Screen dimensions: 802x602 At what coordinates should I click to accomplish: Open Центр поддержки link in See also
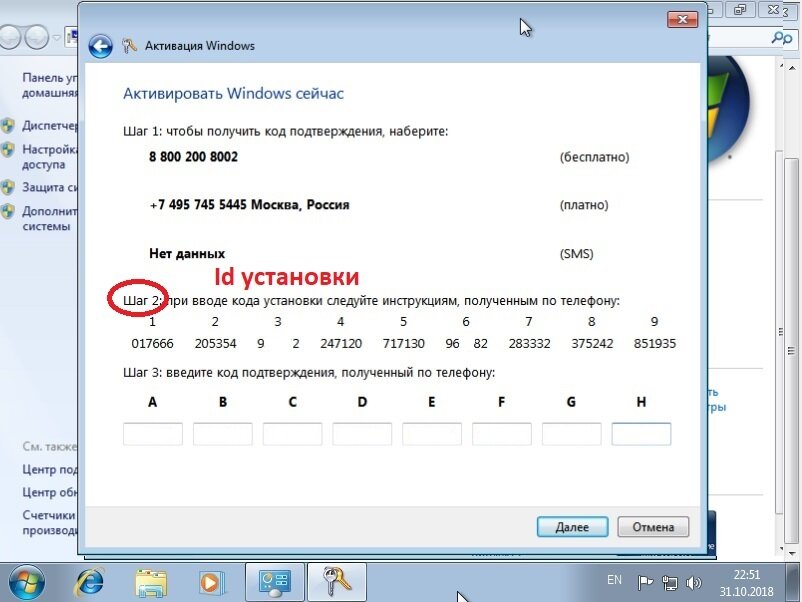click(x=50, y=469)
